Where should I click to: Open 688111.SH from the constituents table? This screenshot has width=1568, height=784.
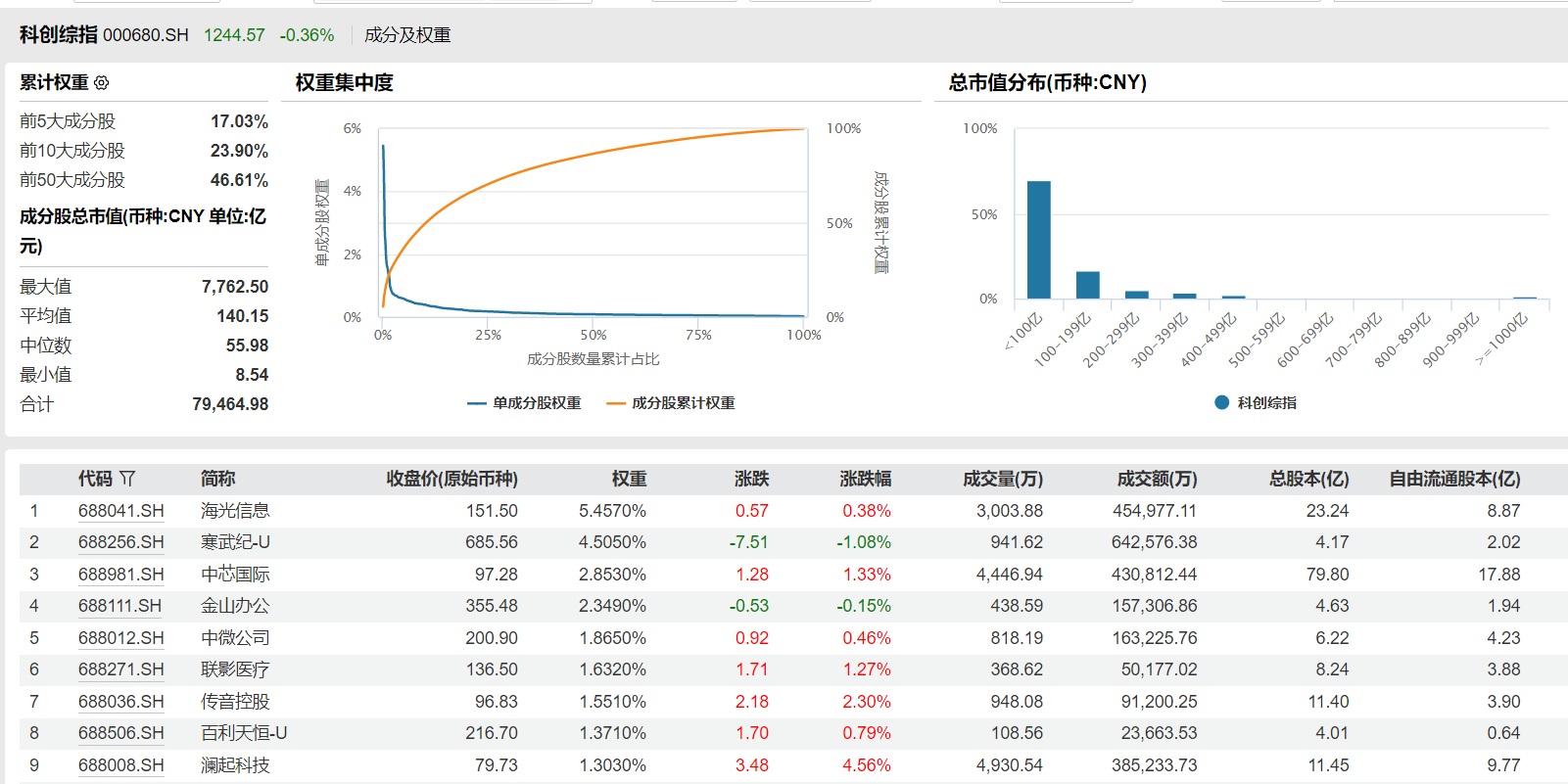(x=119, y=606)
